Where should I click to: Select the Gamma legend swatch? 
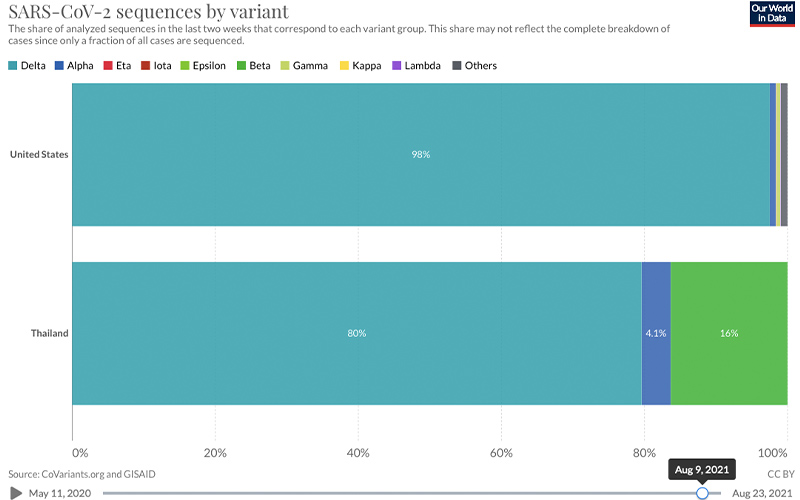[283, 66]
